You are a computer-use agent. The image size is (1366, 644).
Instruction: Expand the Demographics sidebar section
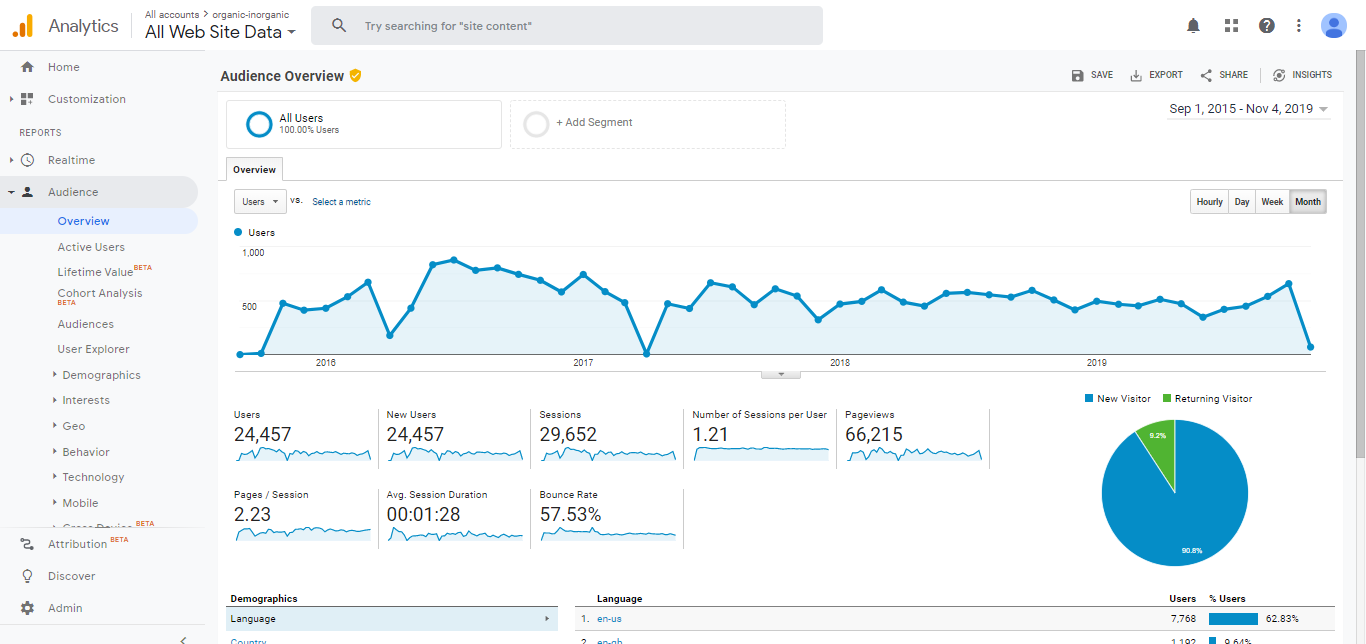pyautogui.click(x=101, y=375)
